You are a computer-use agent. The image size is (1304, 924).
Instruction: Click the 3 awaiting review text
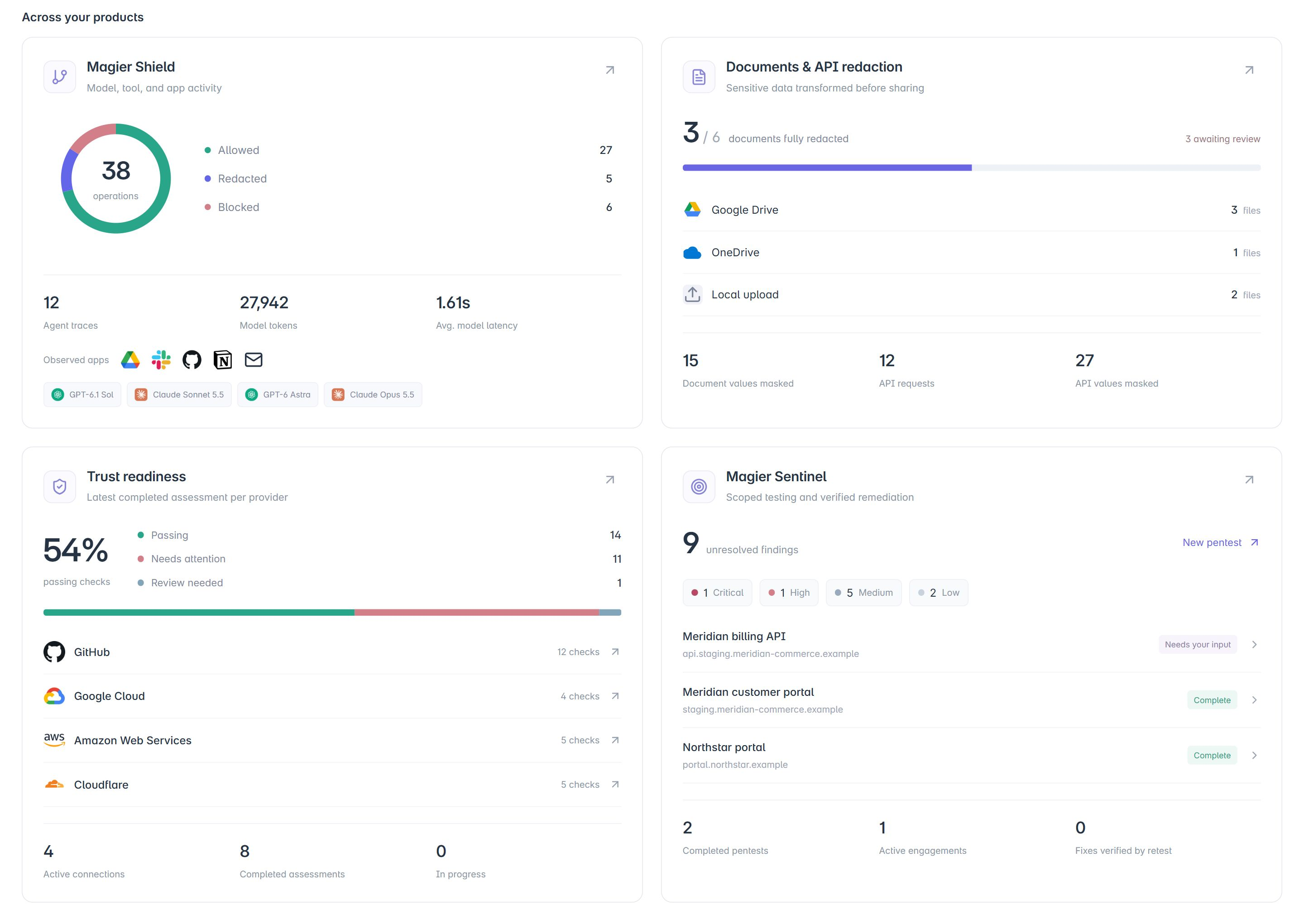coord(1222,139)
